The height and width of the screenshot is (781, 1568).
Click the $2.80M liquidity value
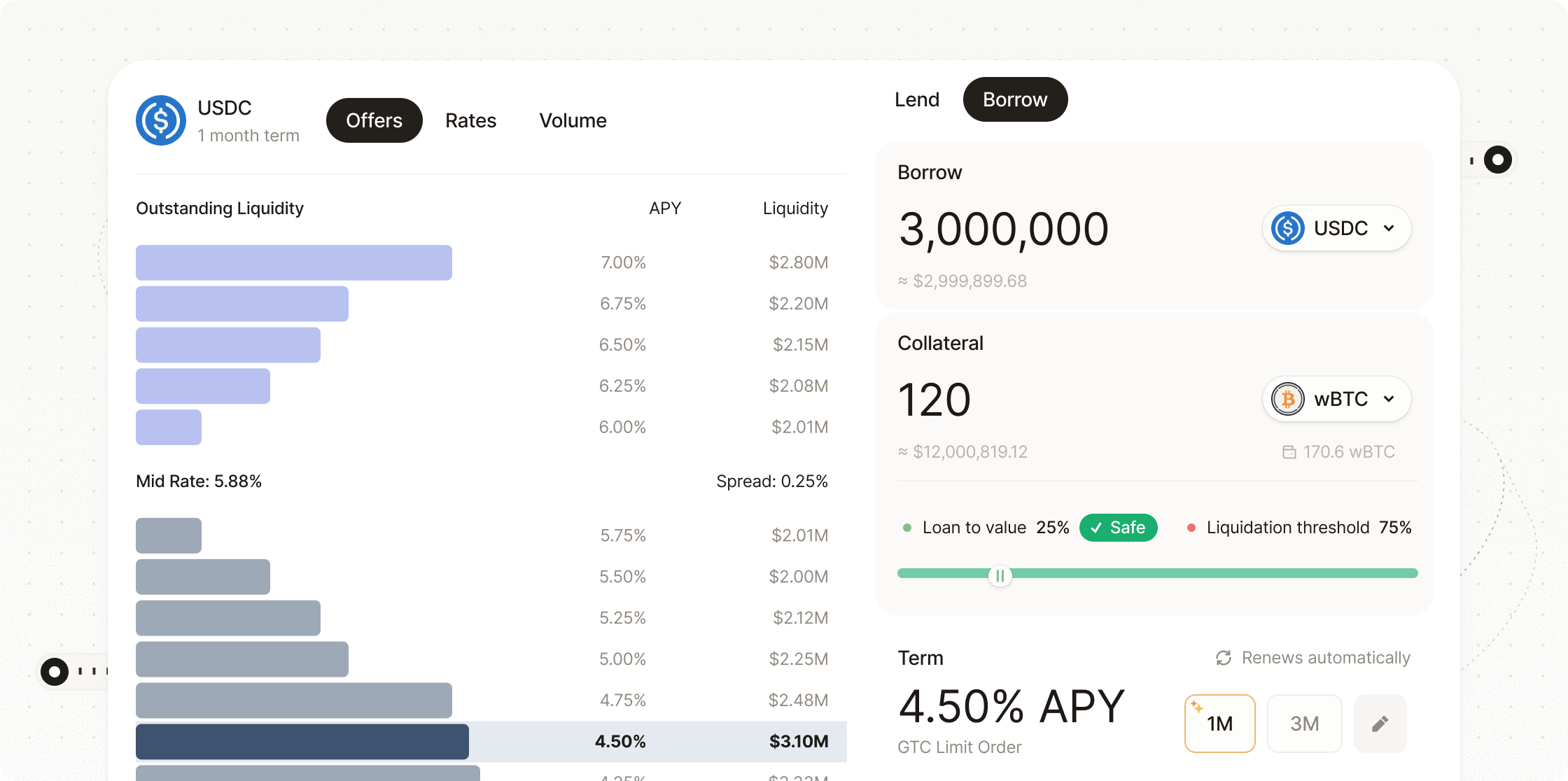[x=799, y=263]
